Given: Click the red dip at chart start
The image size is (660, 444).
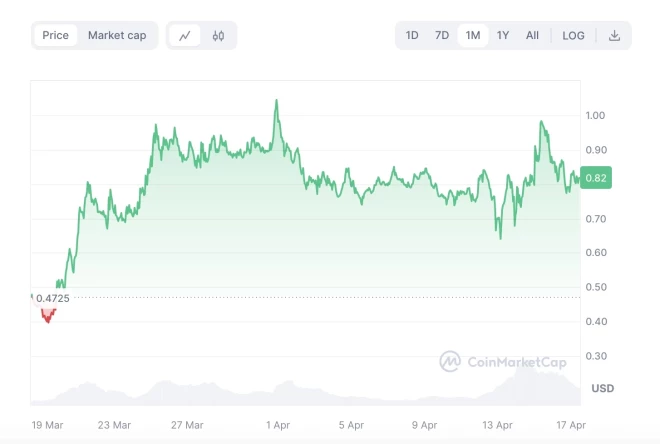Looking at the screenshot, I should point(47,315).
